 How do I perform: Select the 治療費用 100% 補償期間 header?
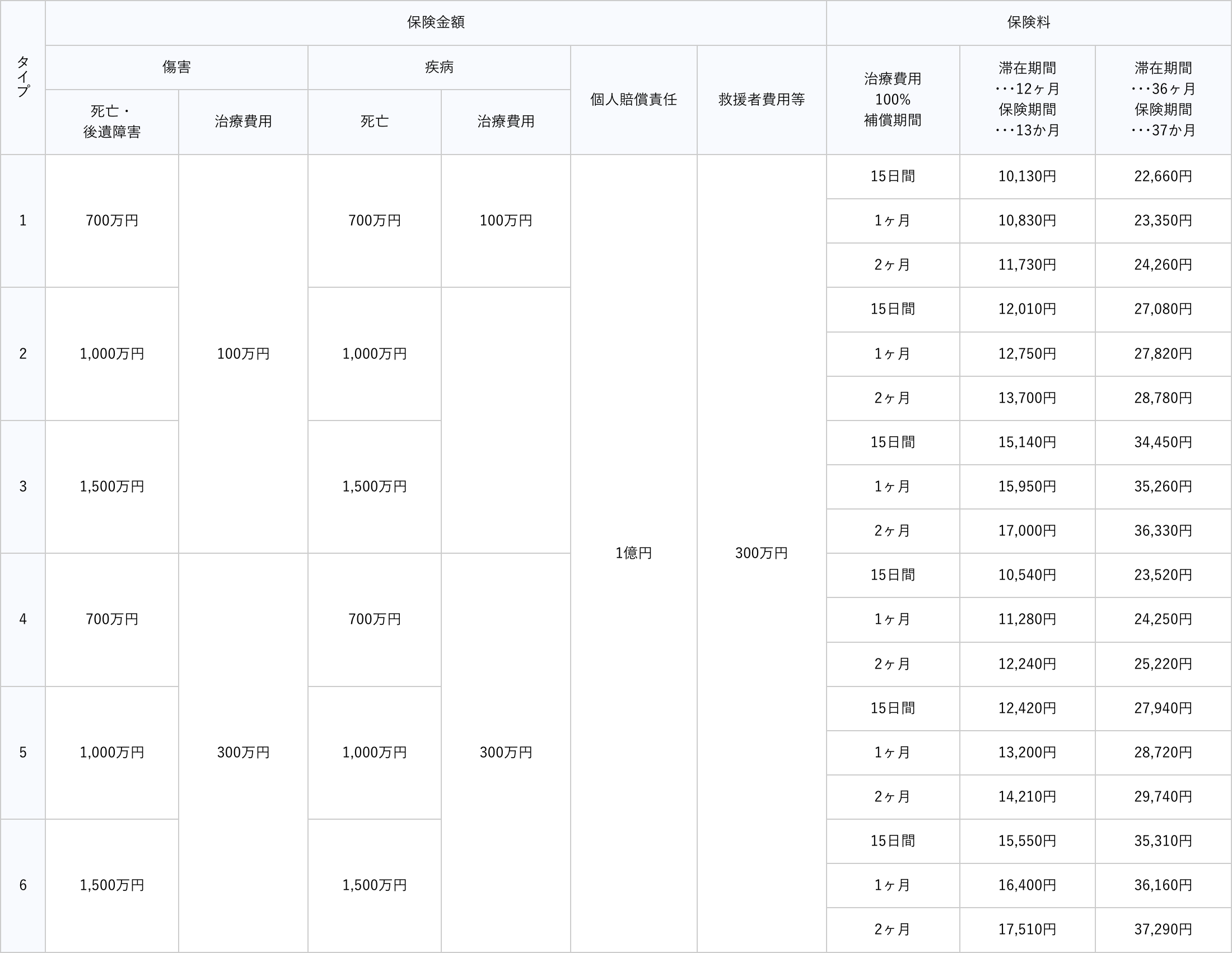coord(893,100)
